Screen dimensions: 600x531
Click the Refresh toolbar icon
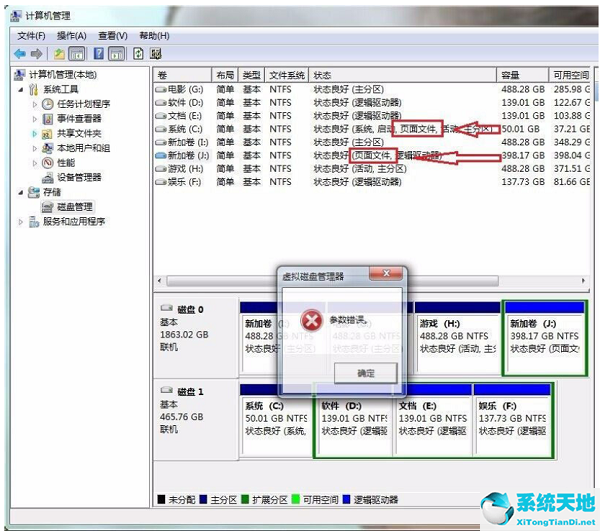click(x=138, y=54)
